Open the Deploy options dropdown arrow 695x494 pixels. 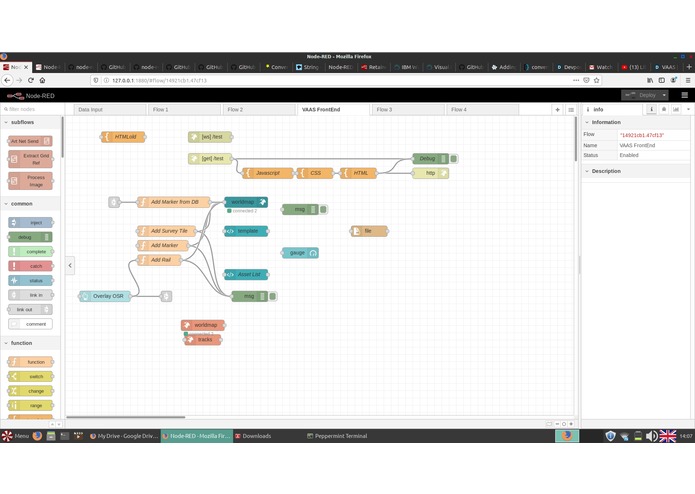click(x=664, y=95)
